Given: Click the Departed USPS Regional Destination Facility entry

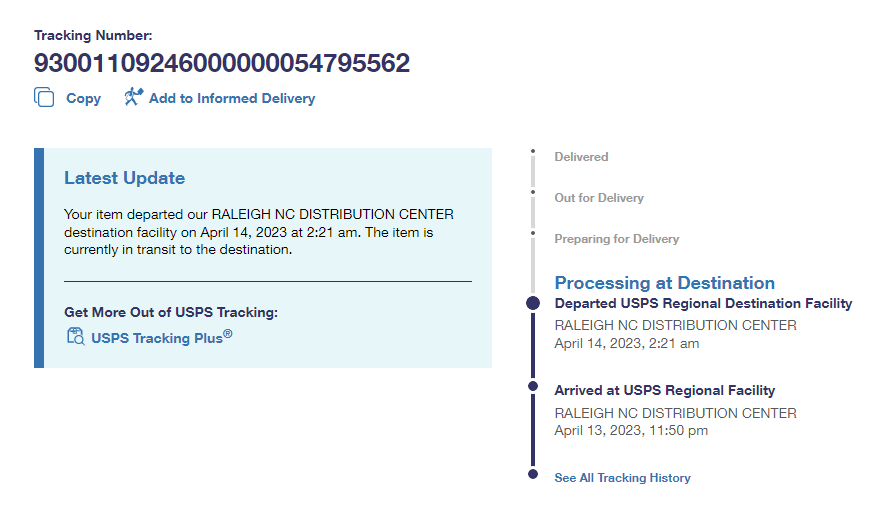Looking at the screenshot, I should pos(703,303).
